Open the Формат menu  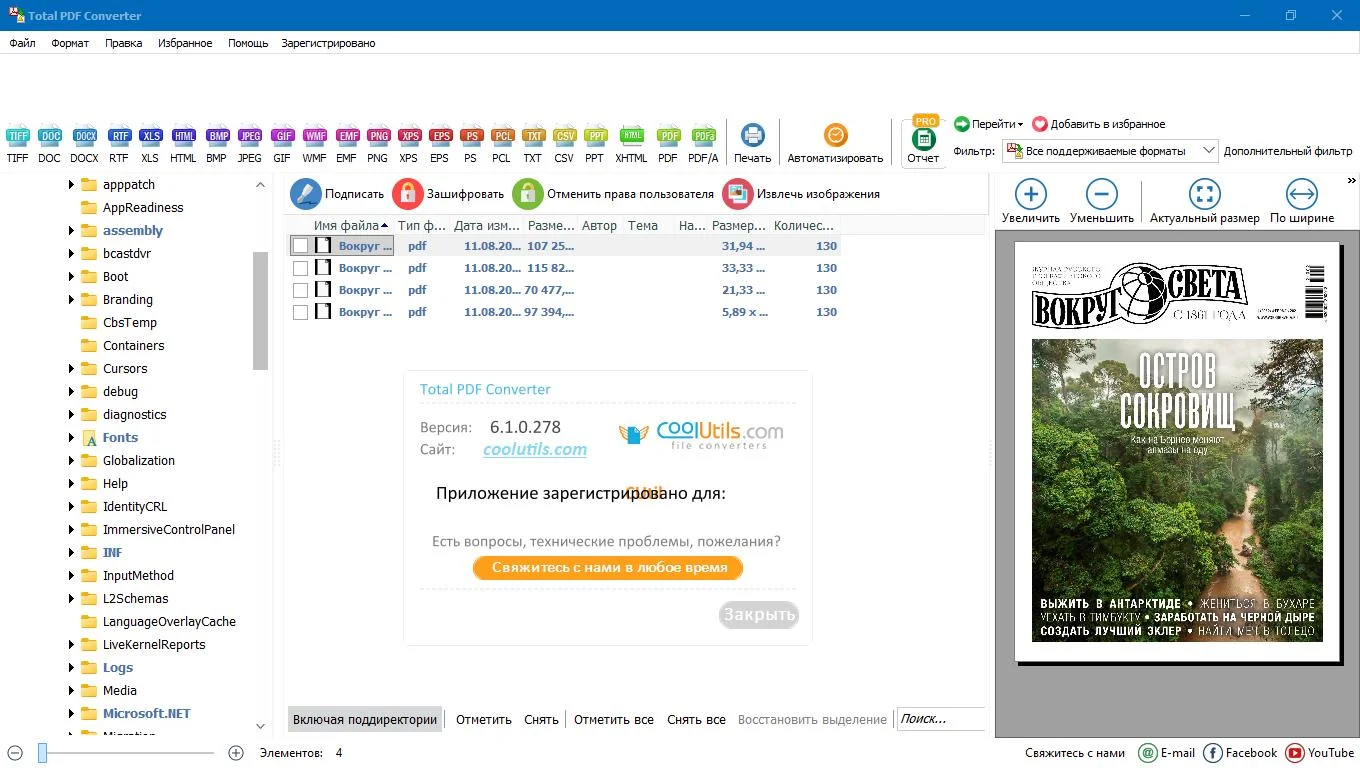70,43
